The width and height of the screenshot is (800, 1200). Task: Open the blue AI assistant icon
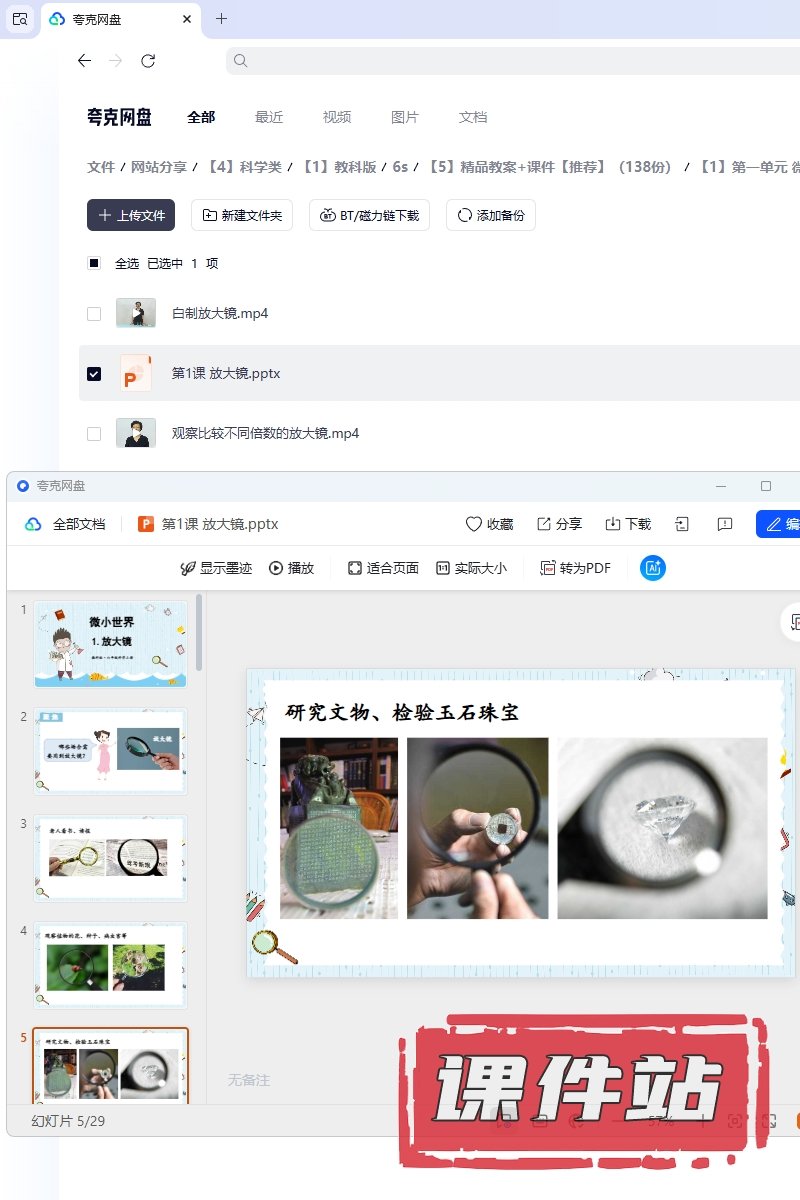653,568
